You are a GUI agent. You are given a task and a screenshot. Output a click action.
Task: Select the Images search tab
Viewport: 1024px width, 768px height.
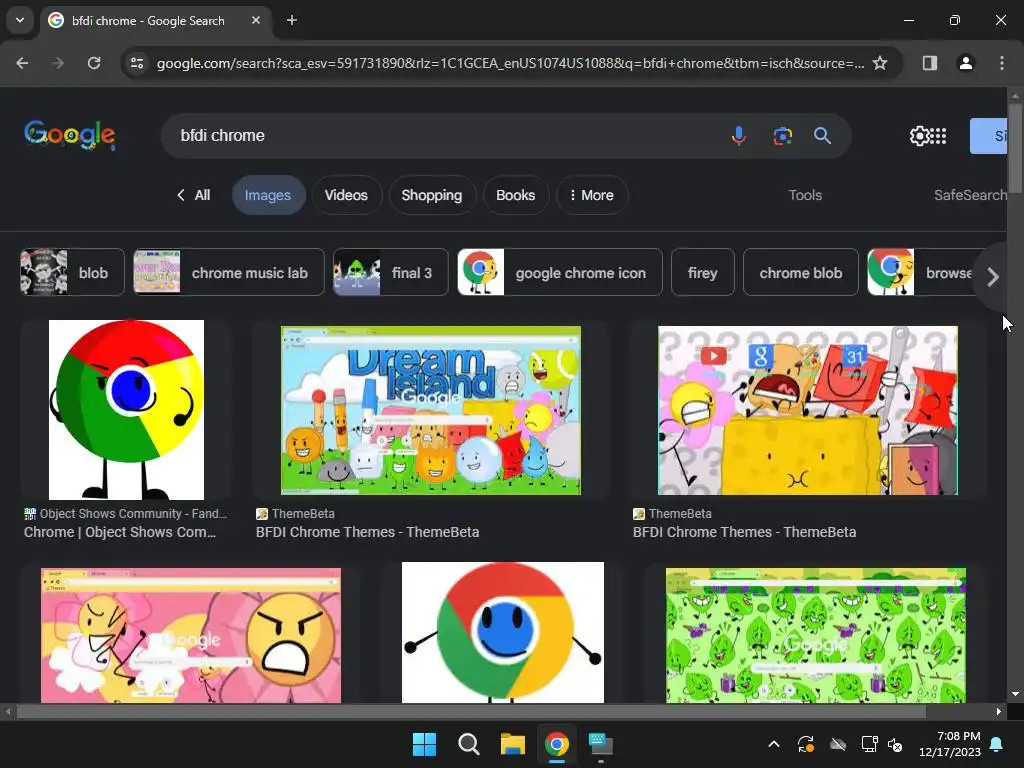click(268, 195)
